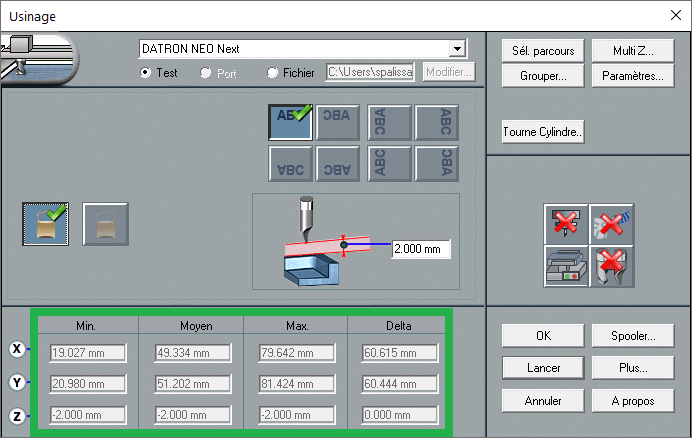Click the machine table icon

pyautogui.click(x=565, y=266)
